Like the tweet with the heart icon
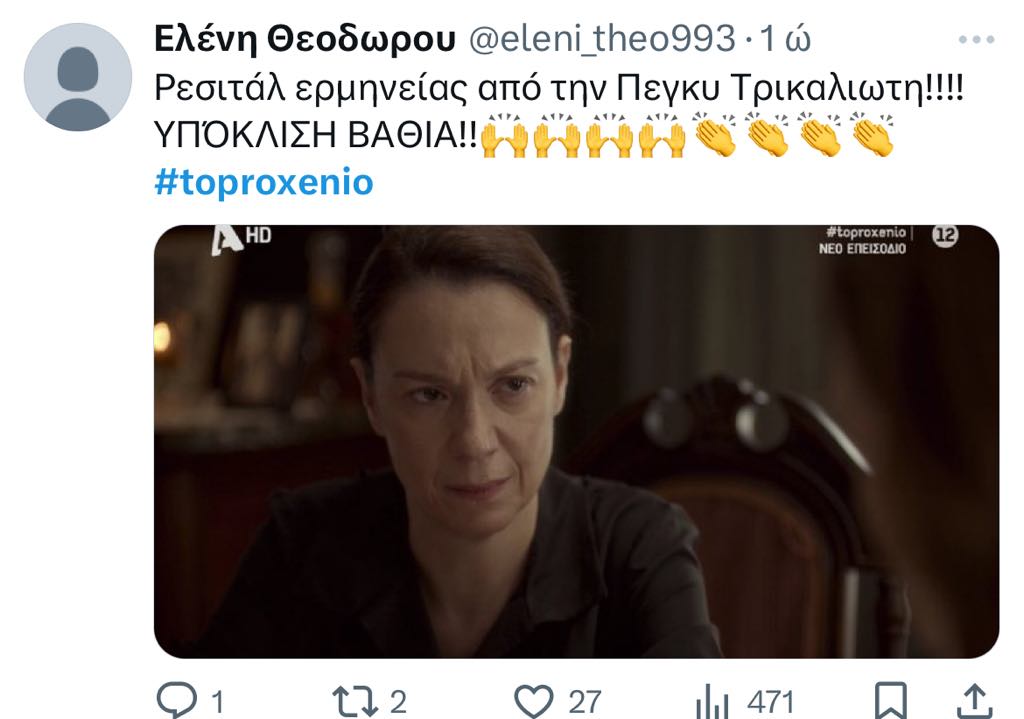This screenshot has width=1024, height=719. (x=534, y=701)
